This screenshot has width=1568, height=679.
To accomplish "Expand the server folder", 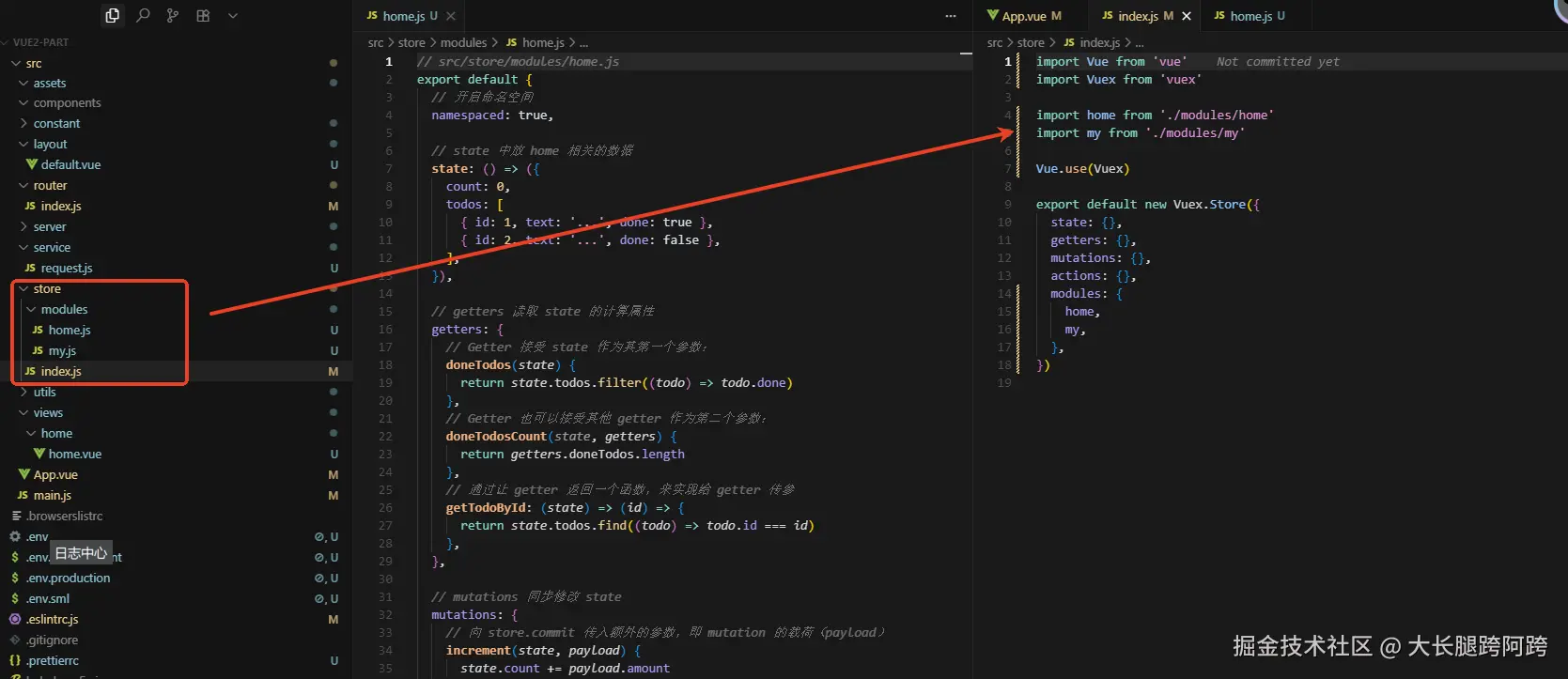I will pos(50,226).
